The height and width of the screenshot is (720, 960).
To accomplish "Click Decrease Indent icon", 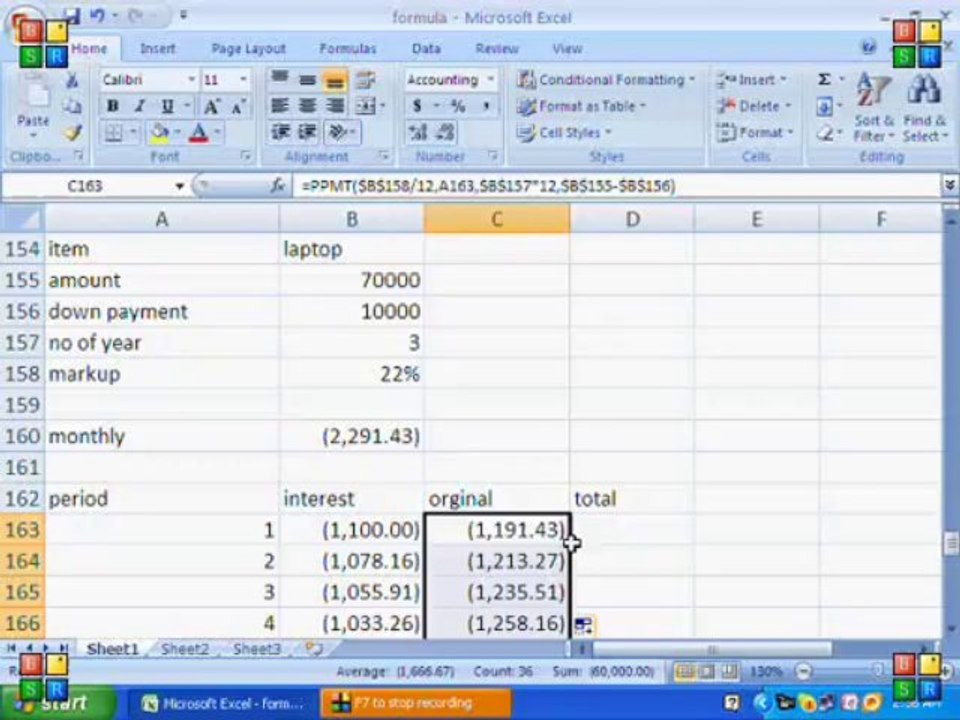I will pos(280,132).
